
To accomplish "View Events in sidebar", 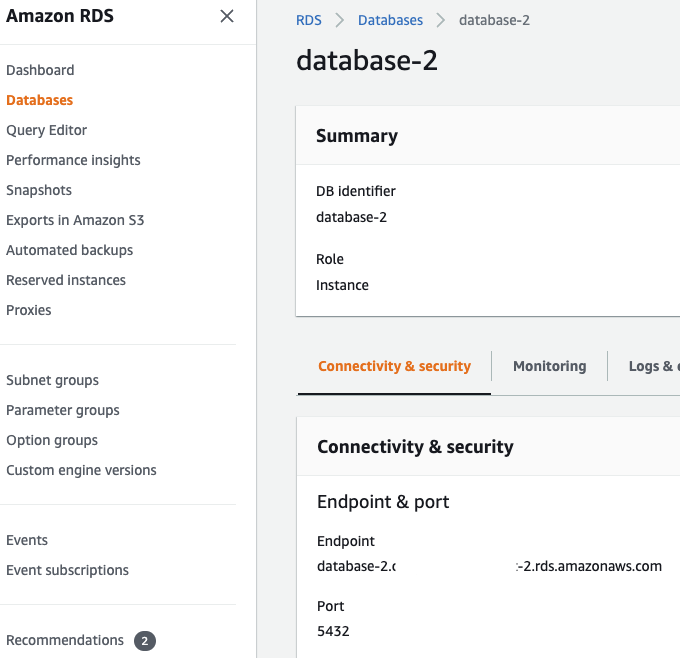I will click(x=27, y=540).
